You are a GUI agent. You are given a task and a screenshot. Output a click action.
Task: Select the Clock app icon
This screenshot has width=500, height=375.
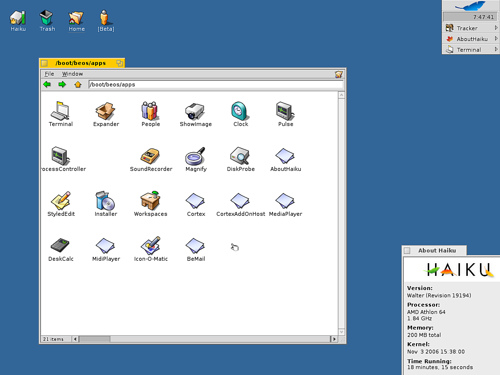240,111
